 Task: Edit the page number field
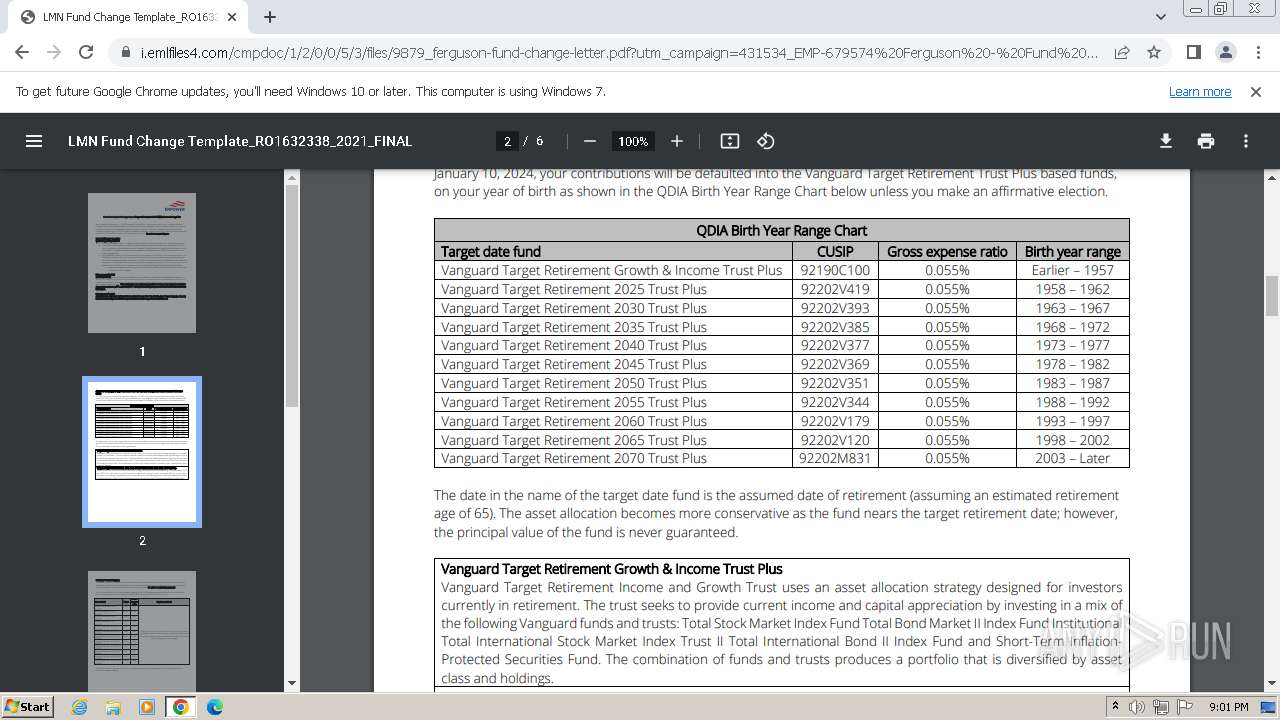[x=507, y=141]
